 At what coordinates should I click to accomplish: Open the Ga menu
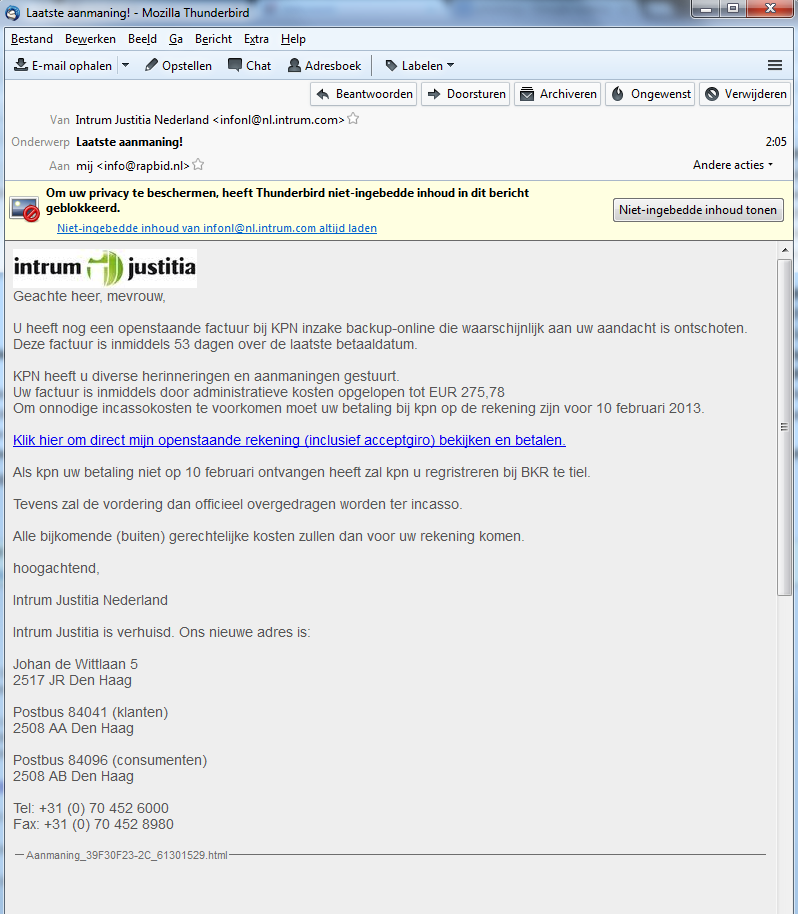[176, 39]
